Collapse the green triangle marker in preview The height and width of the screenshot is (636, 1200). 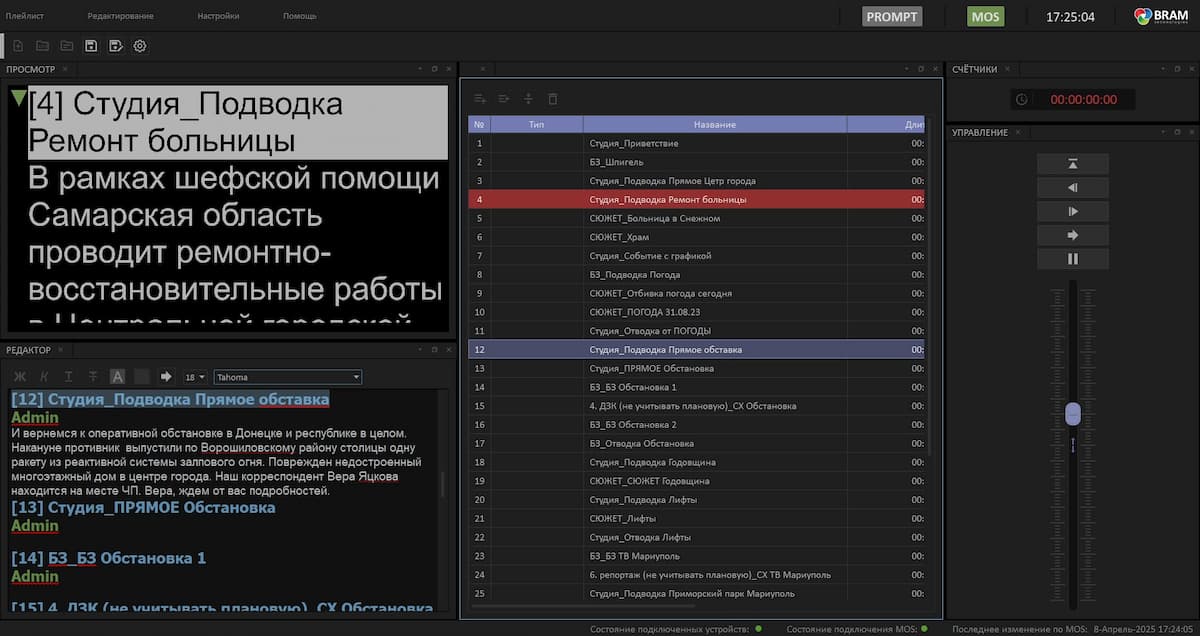point(19,98)
